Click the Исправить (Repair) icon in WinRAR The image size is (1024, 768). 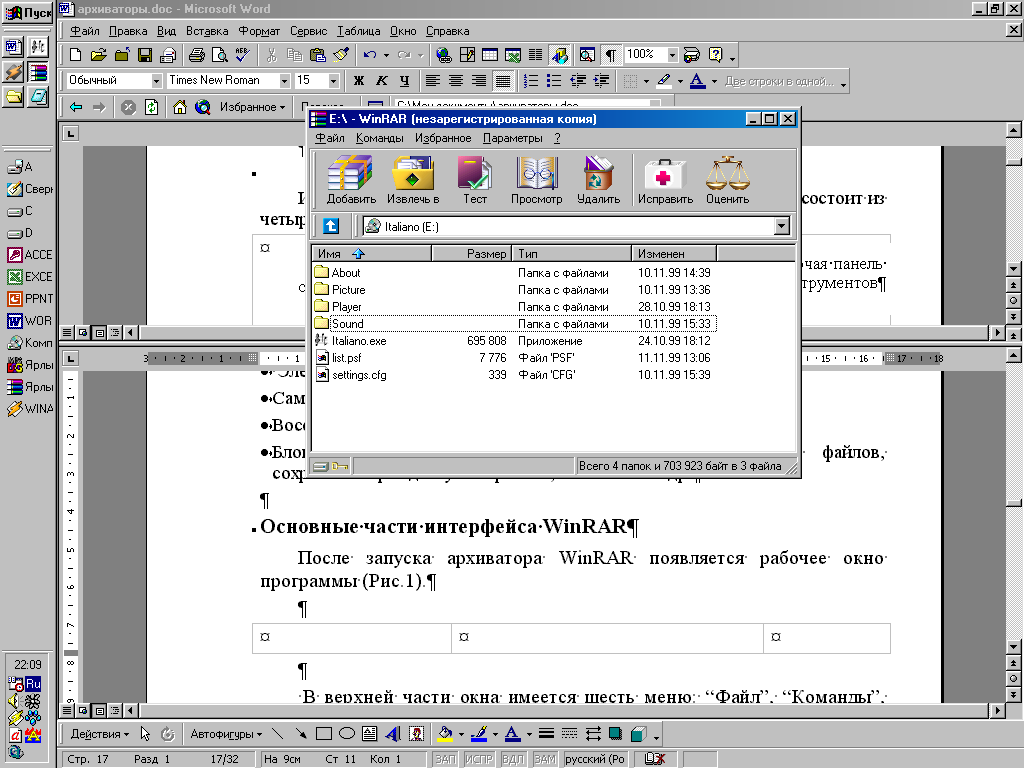click(x=665, y=180)
